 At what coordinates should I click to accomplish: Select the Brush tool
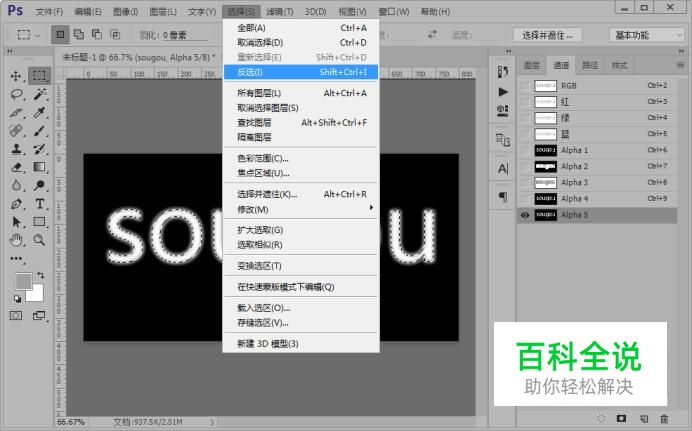(39, 131)
